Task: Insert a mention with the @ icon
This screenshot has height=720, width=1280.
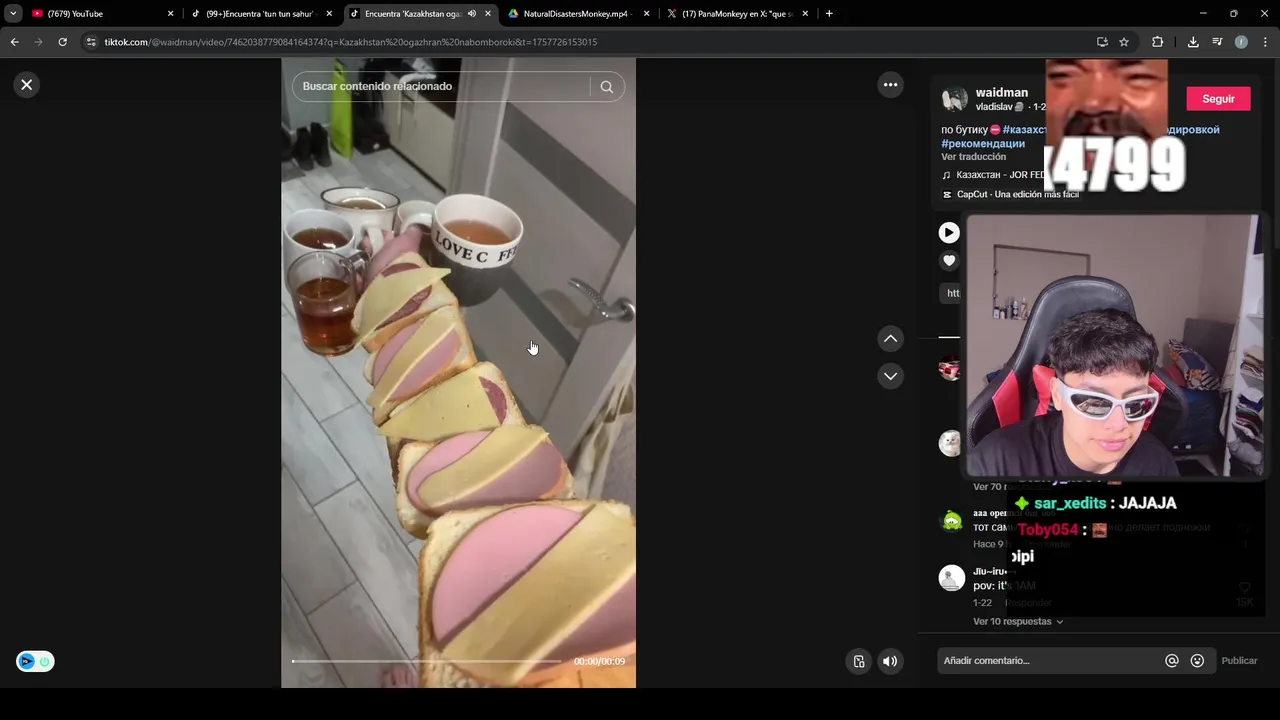Action: 1172,661
